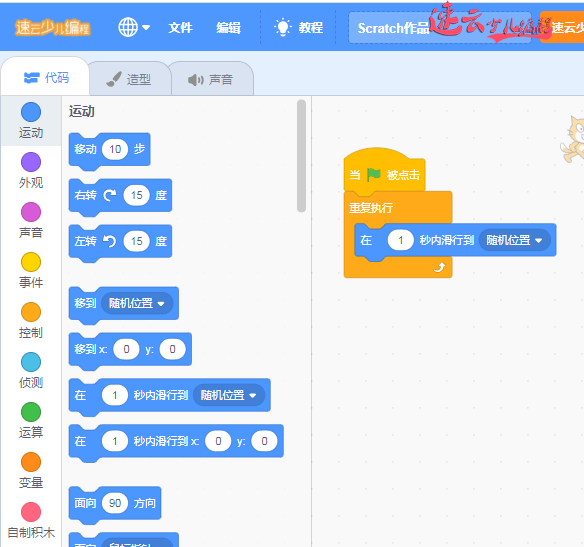584x547 pixels.
Task: Open the 文件 menu
Action: point(180,28)
